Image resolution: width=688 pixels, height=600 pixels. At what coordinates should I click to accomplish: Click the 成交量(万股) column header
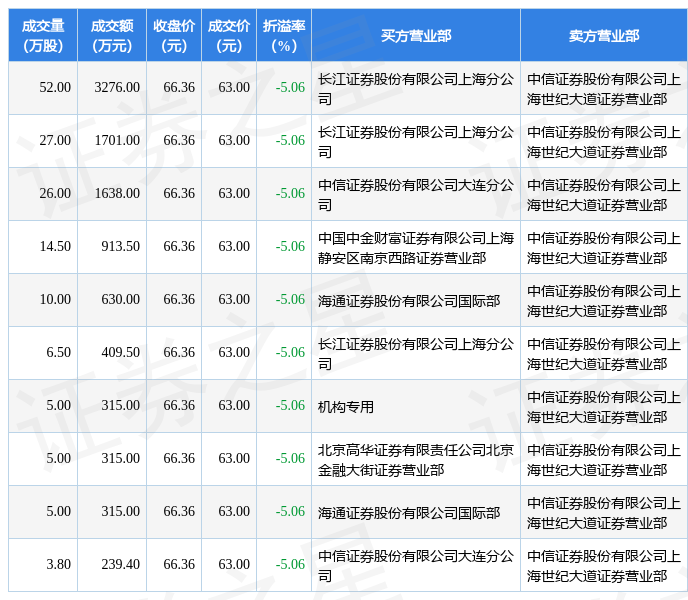tap(43, 36)
